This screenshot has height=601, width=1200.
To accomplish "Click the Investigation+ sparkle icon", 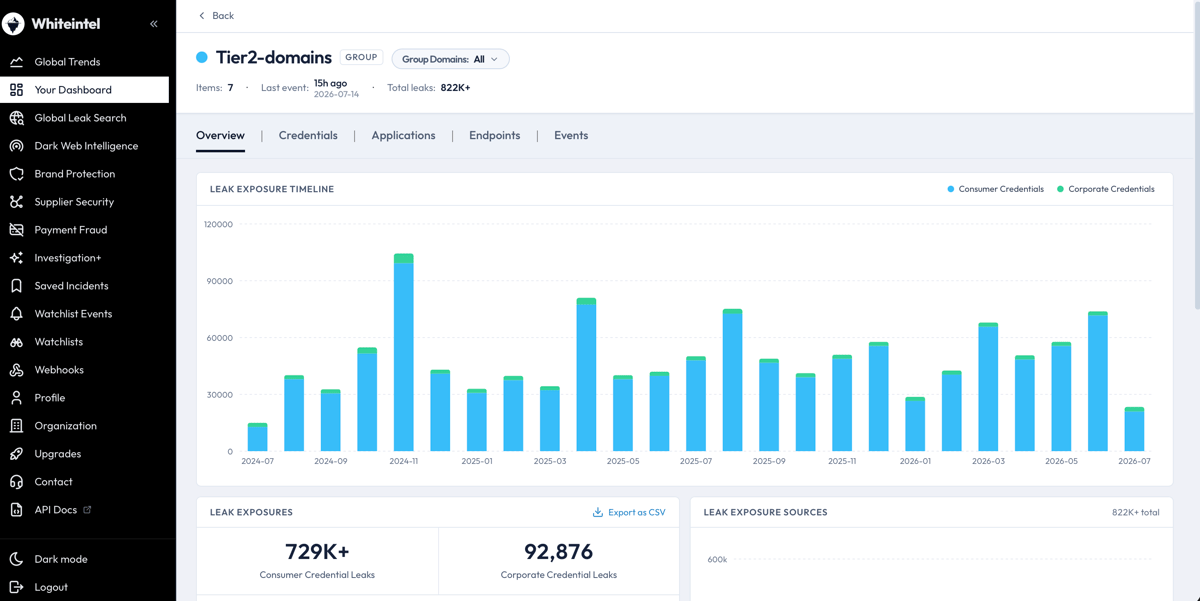I will point(16,258).
